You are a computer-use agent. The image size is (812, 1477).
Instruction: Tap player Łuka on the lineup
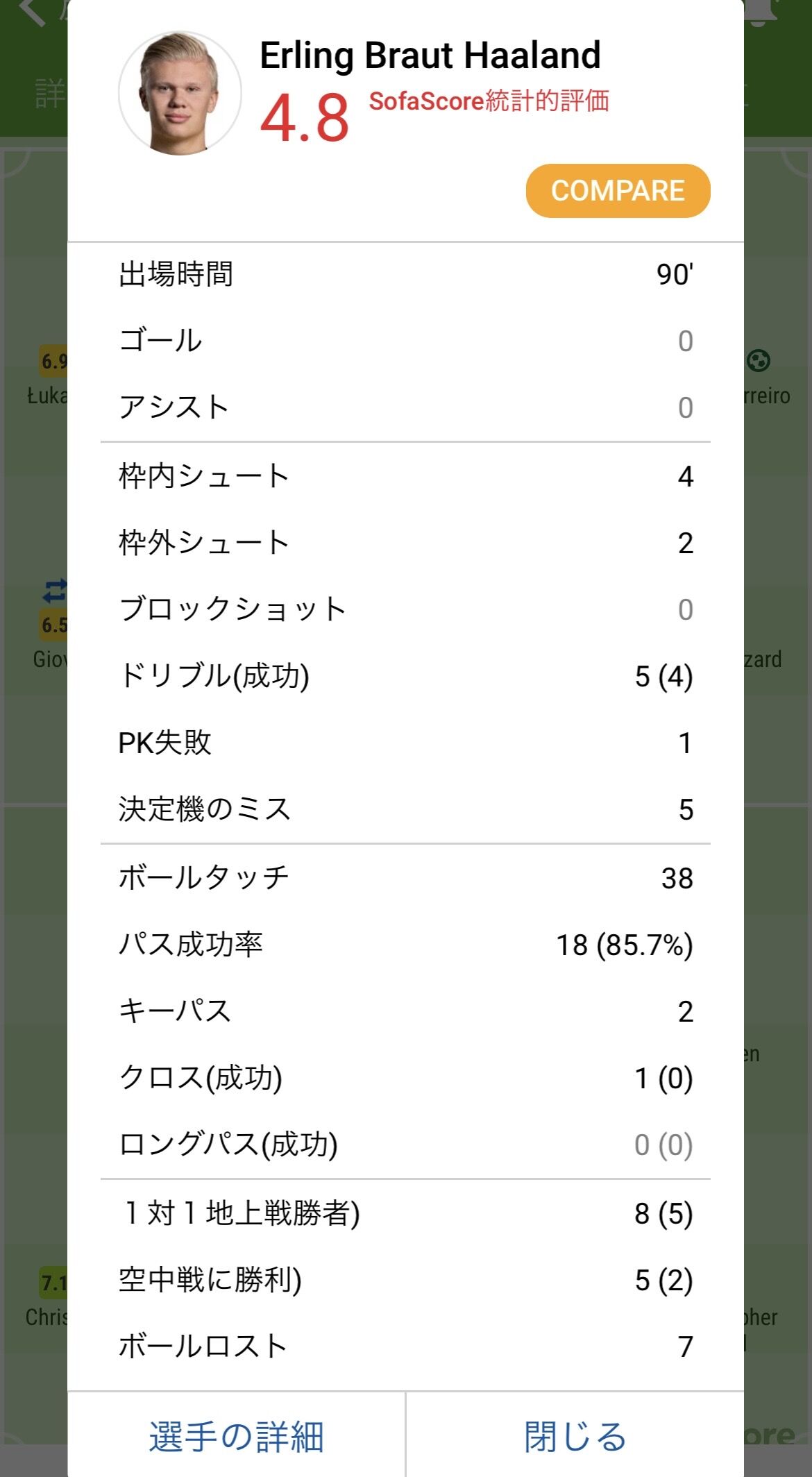coord(47,396)
